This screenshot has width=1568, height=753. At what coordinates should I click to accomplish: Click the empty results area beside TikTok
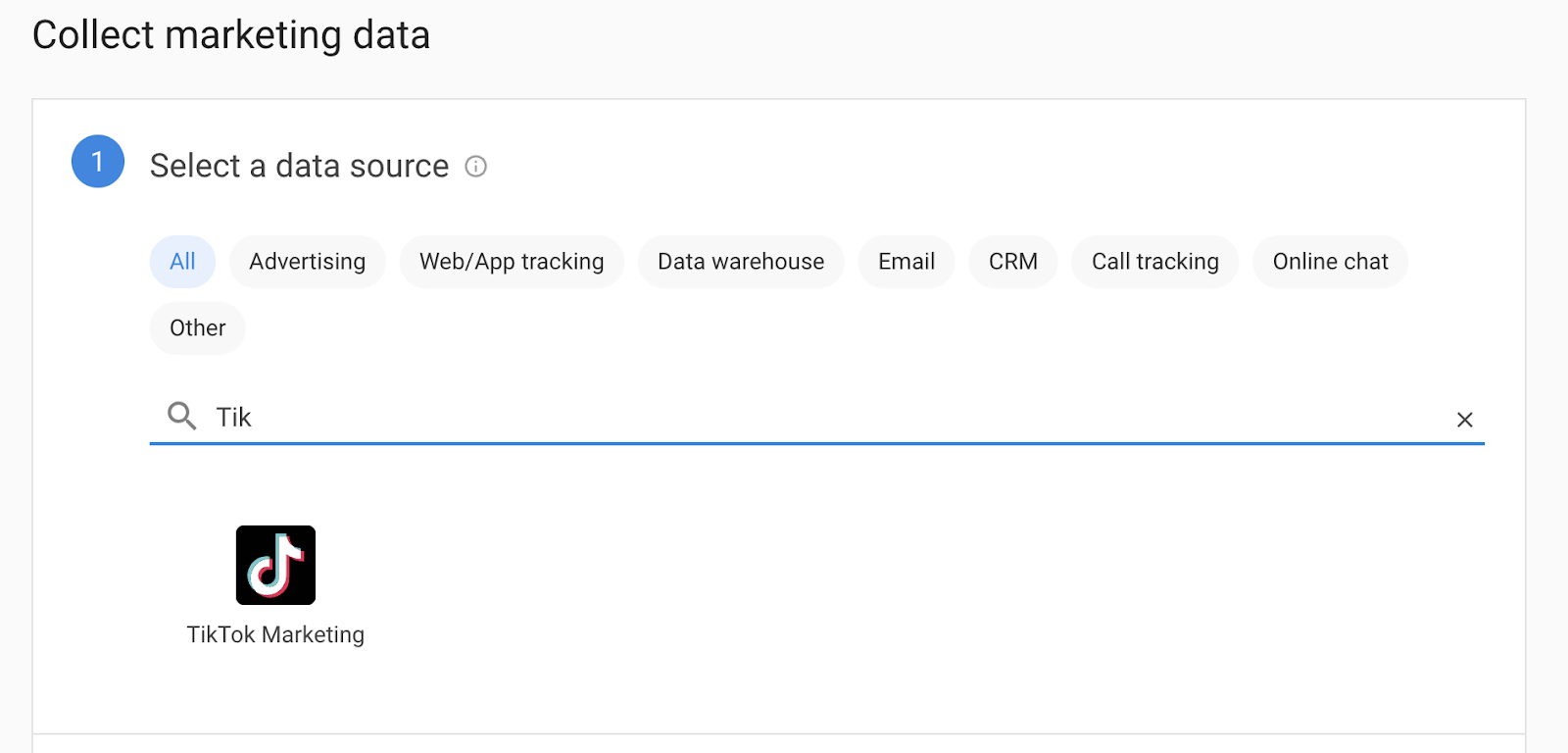coord(882,578)
